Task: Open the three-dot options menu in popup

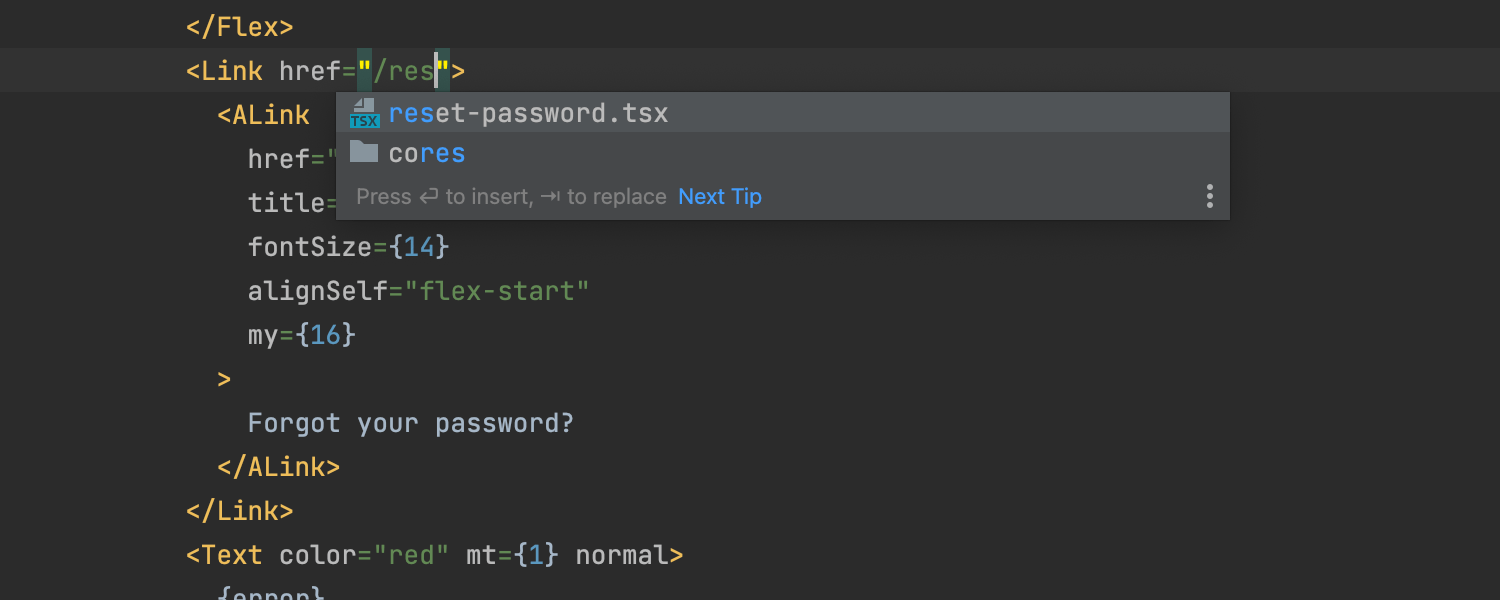Action: click(1209, 196)
